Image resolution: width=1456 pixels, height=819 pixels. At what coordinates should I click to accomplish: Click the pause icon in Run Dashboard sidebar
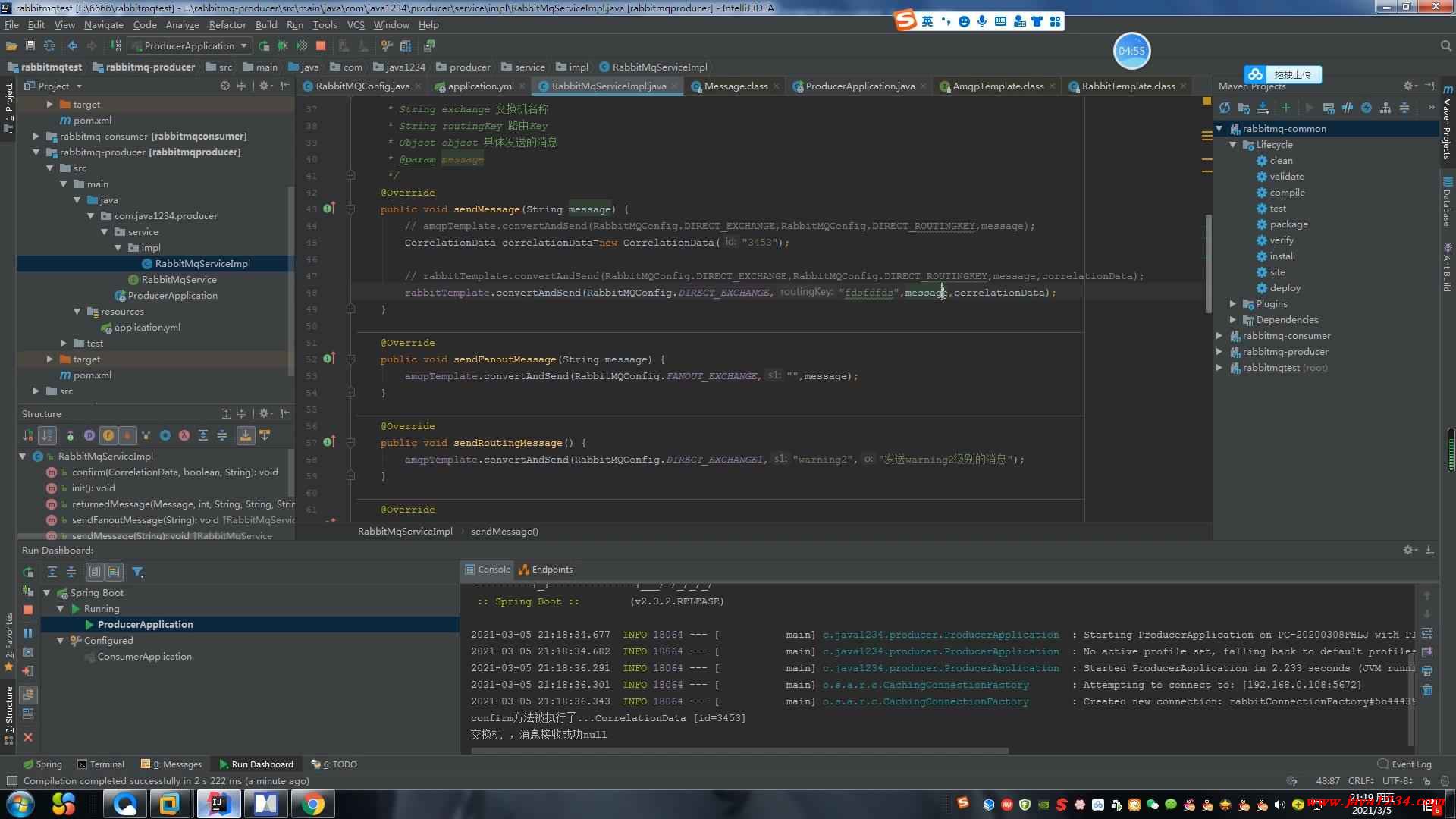pyautogui.click(x=28, y=632)
